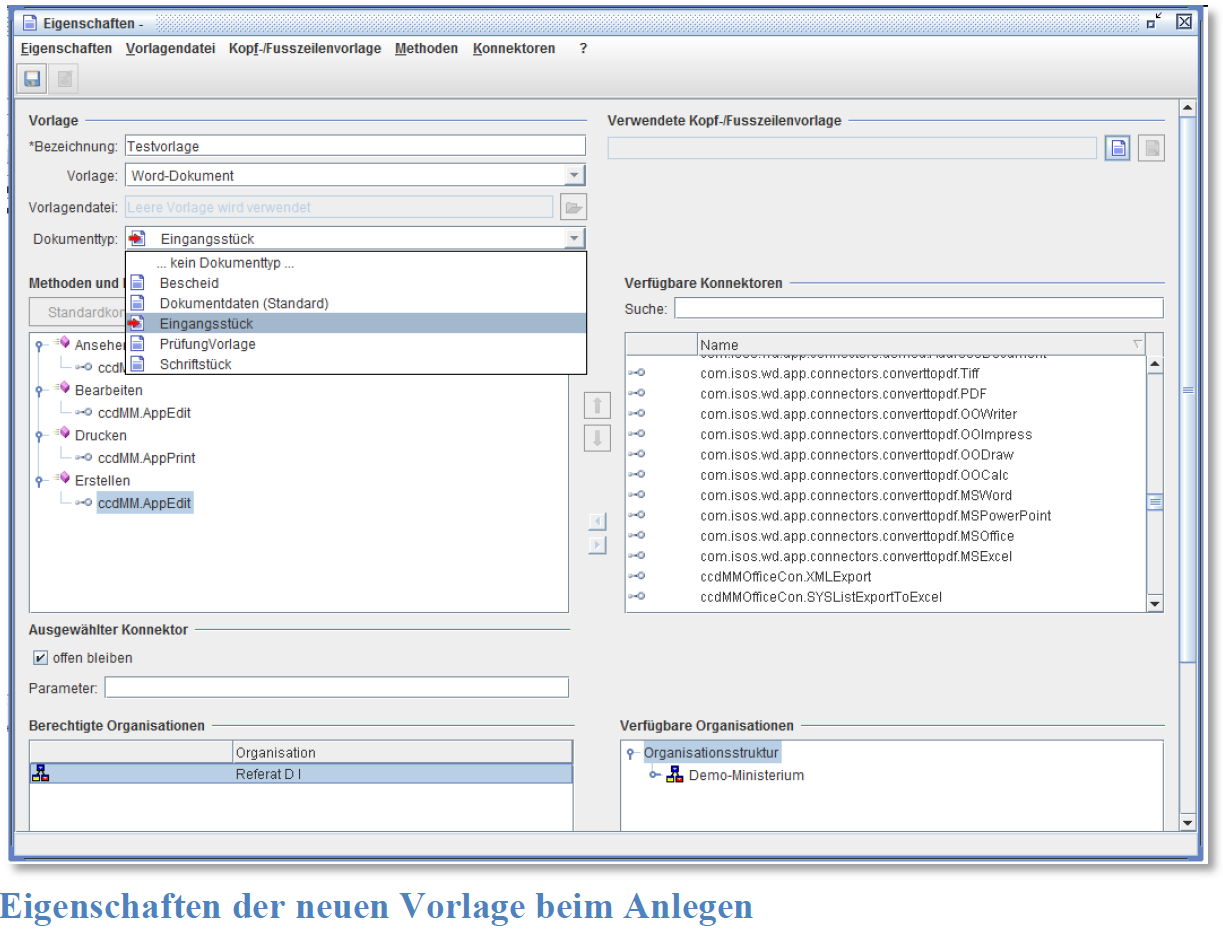
Task: Select the converttopdf.OOCalc connector row
Action: (x=885, y=474)
